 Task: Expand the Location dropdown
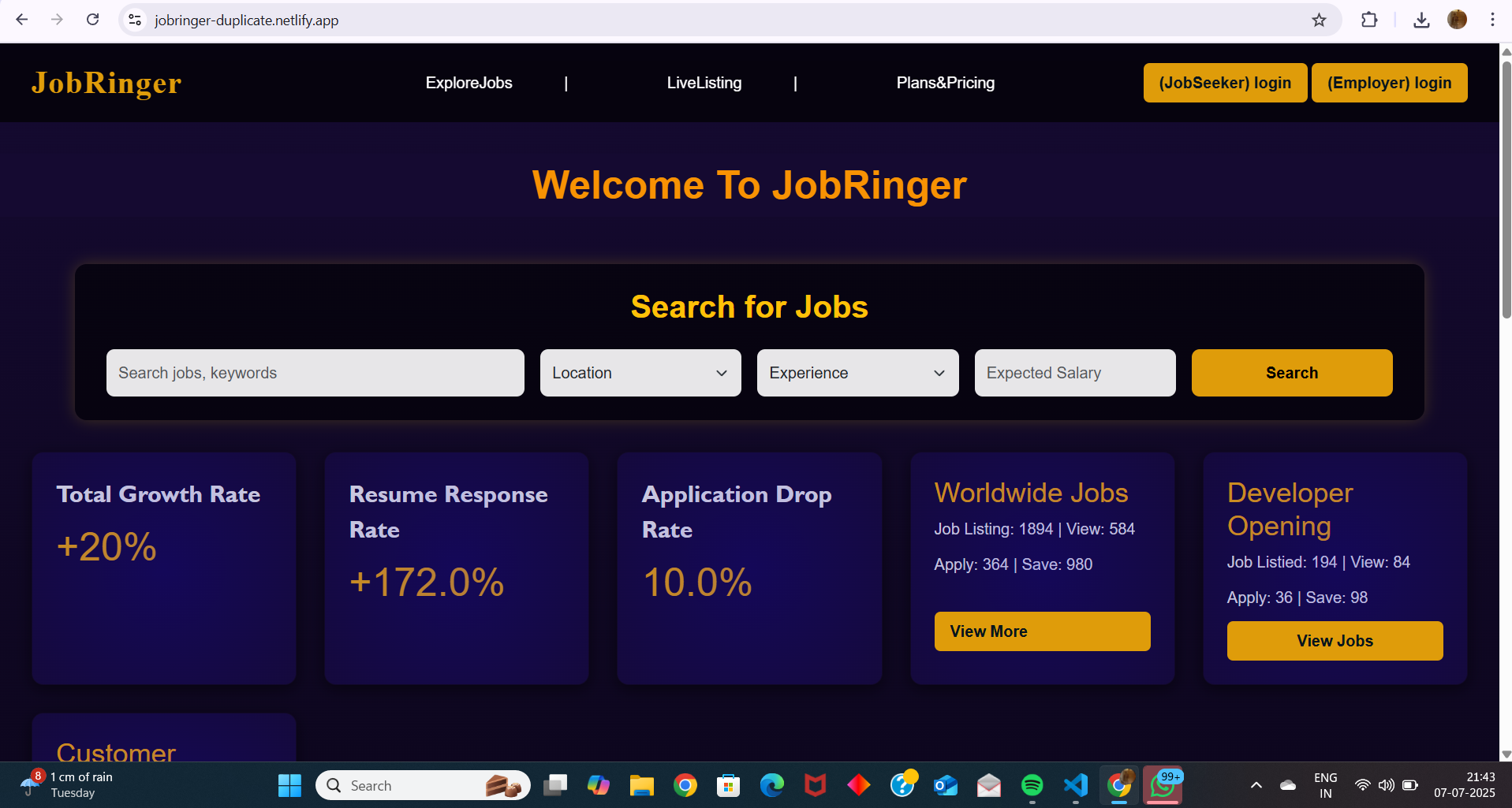coord(640,373)
